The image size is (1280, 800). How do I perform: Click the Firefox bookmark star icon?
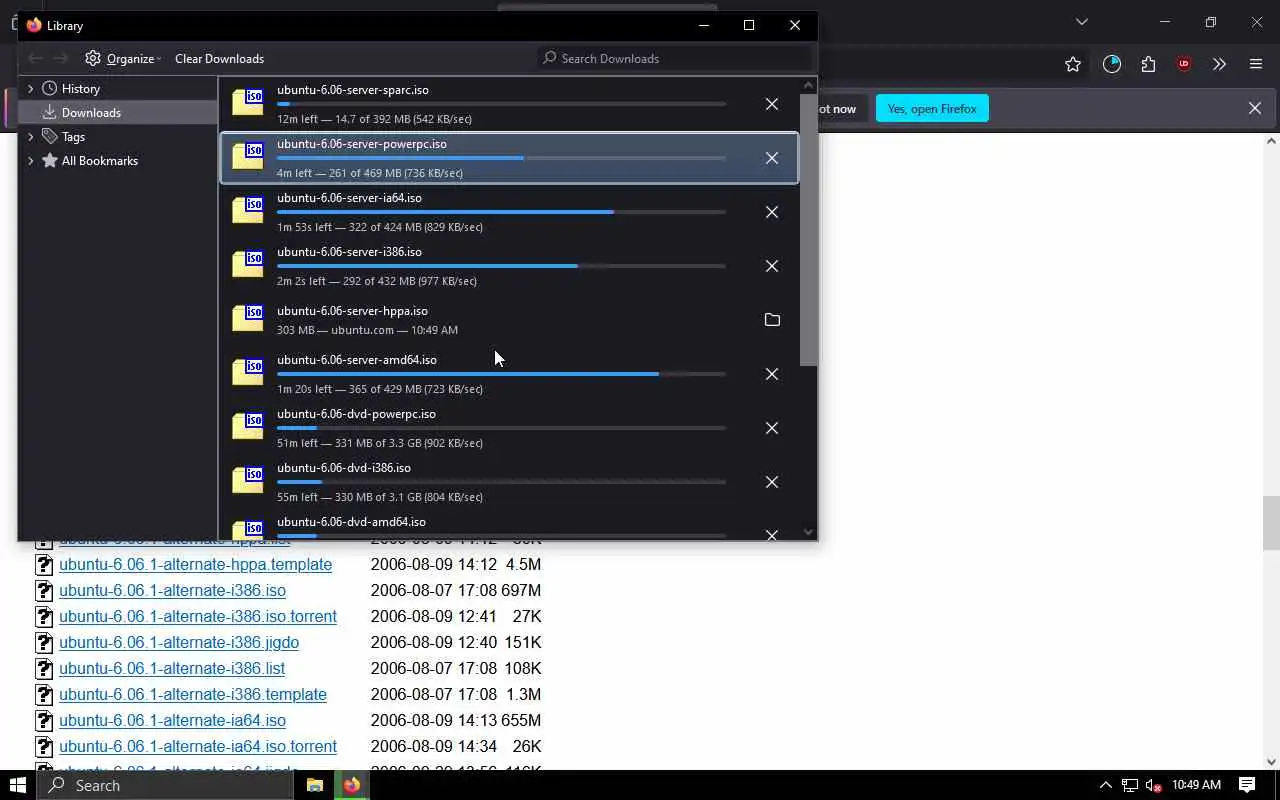pyautogui.click(x=1073, y=64)
